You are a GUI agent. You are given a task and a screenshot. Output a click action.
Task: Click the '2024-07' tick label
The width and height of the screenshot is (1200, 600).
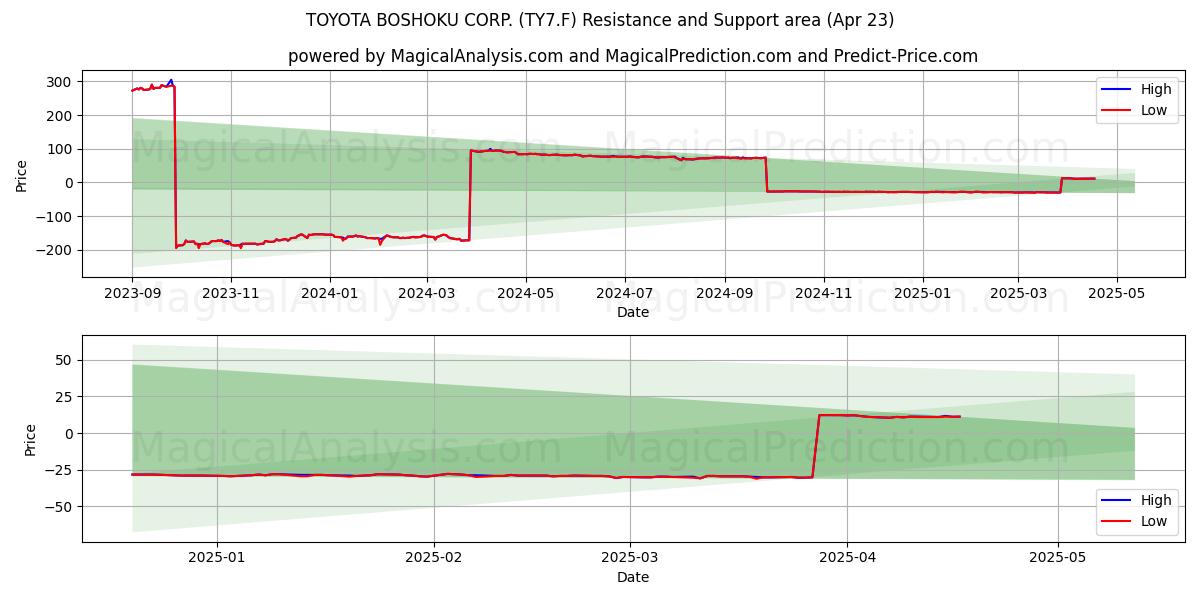click(x=625, y=294)
